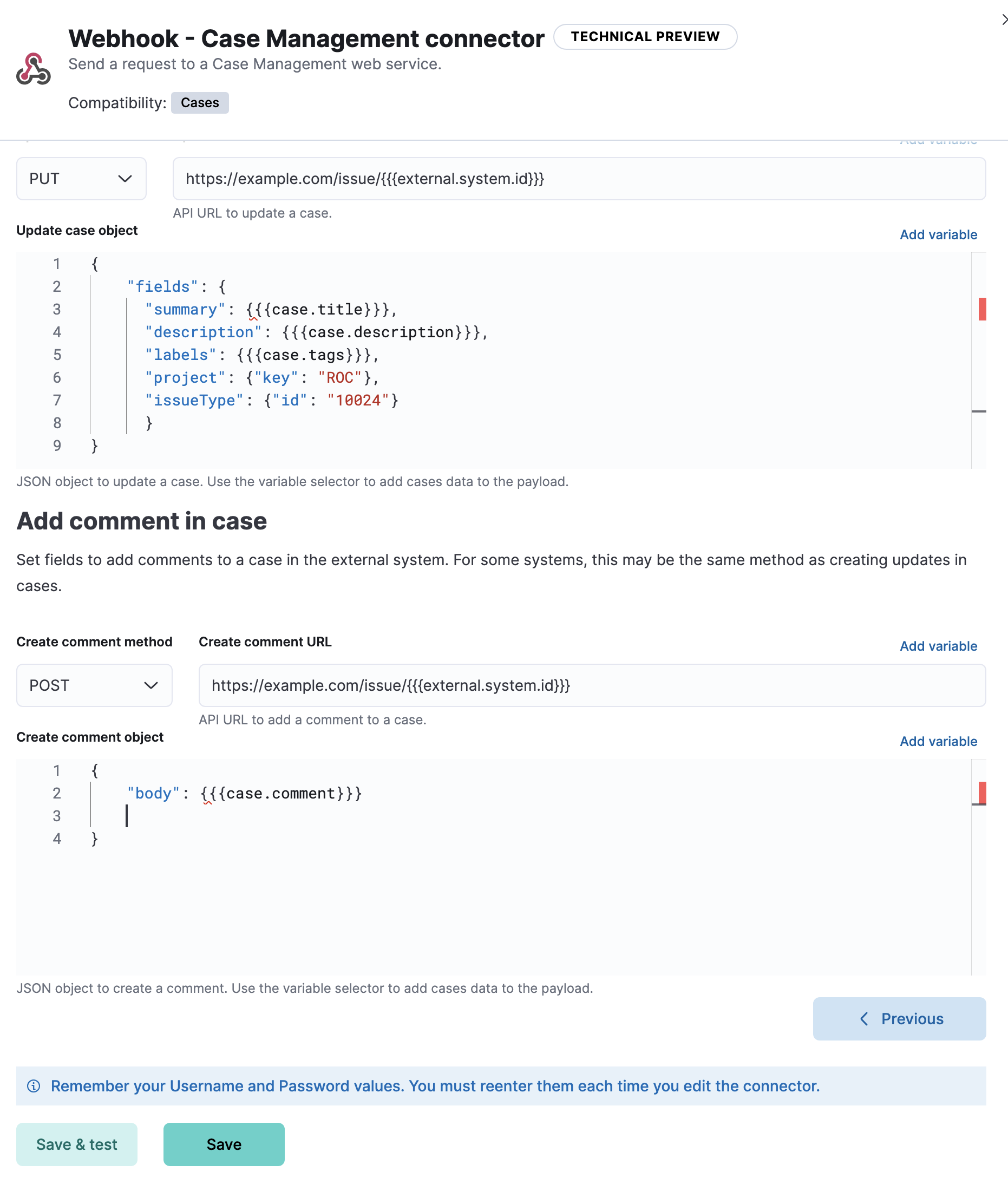This screenshot has height=1178, width=1008.
Task: Open Add variable for the create comment object
Action: (938, 741)
